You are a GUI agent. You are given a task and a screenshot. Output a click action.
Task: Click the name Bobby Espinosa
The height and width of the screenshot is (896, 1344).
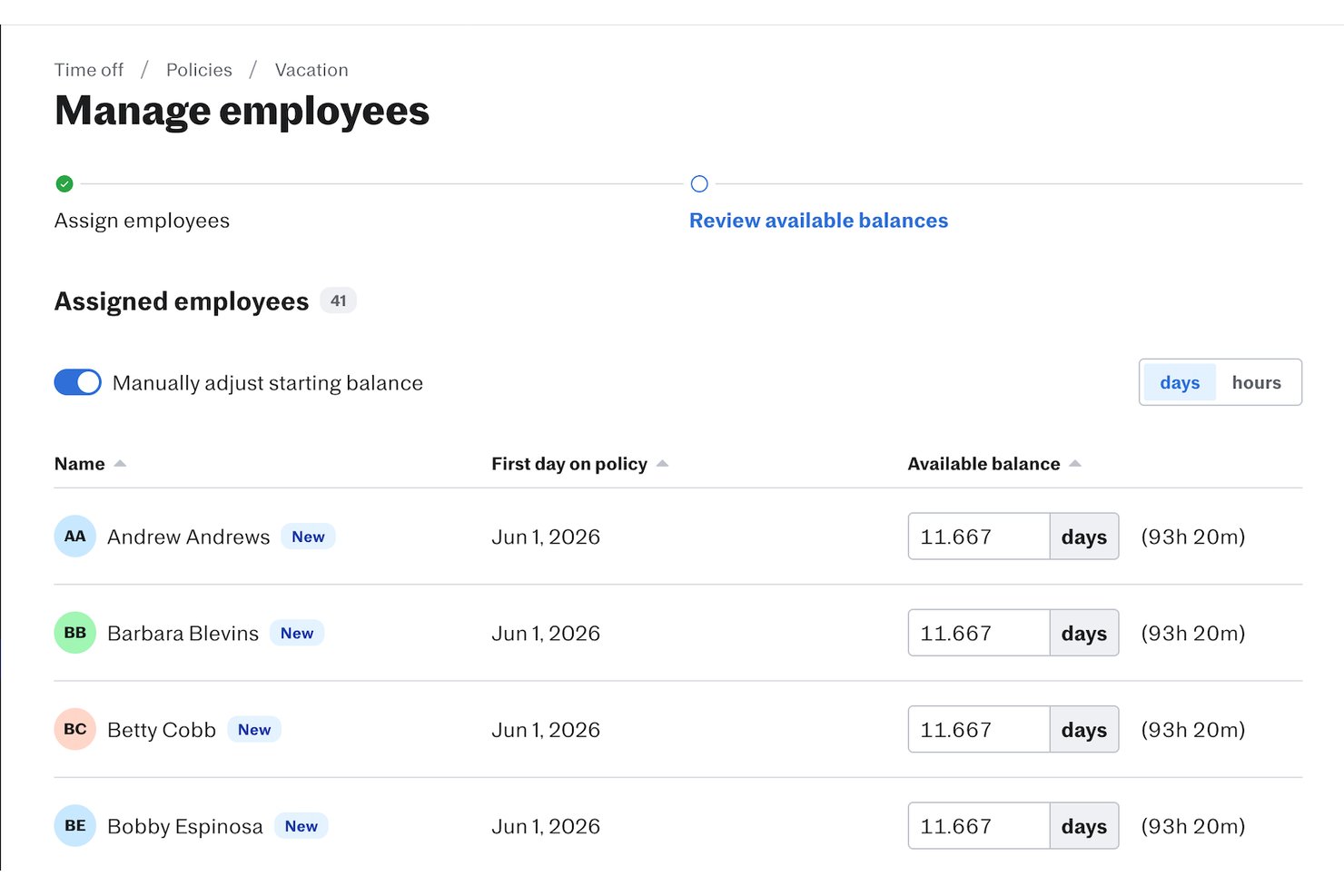tap(185, 826)
